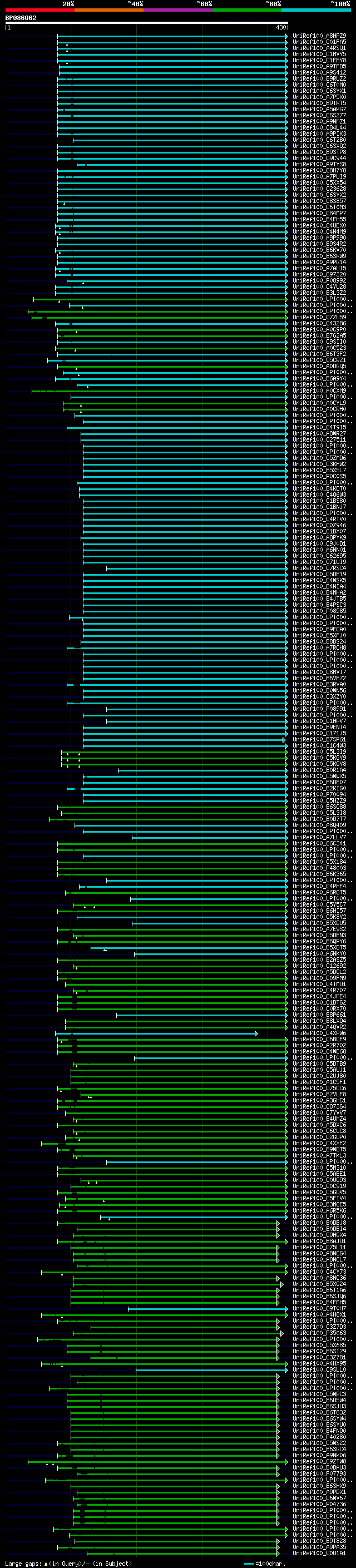Click the UniRef100_Q8S857 label
The image size is (356, 1568).
tap(319, 201)
